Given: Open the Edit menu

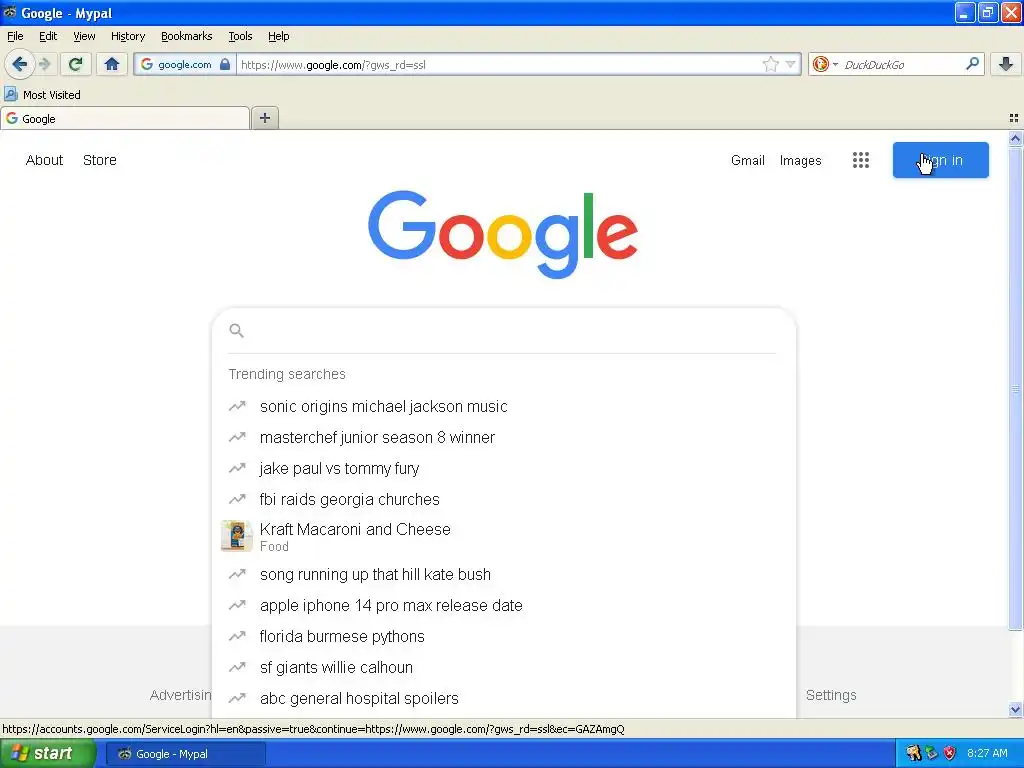Looking at the screenshot, I should [48, 36].
